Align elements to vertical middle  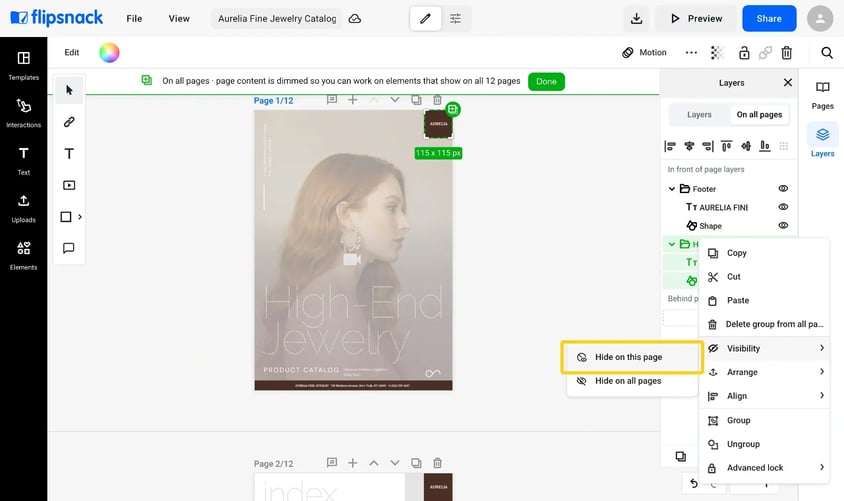pos(746,146)
